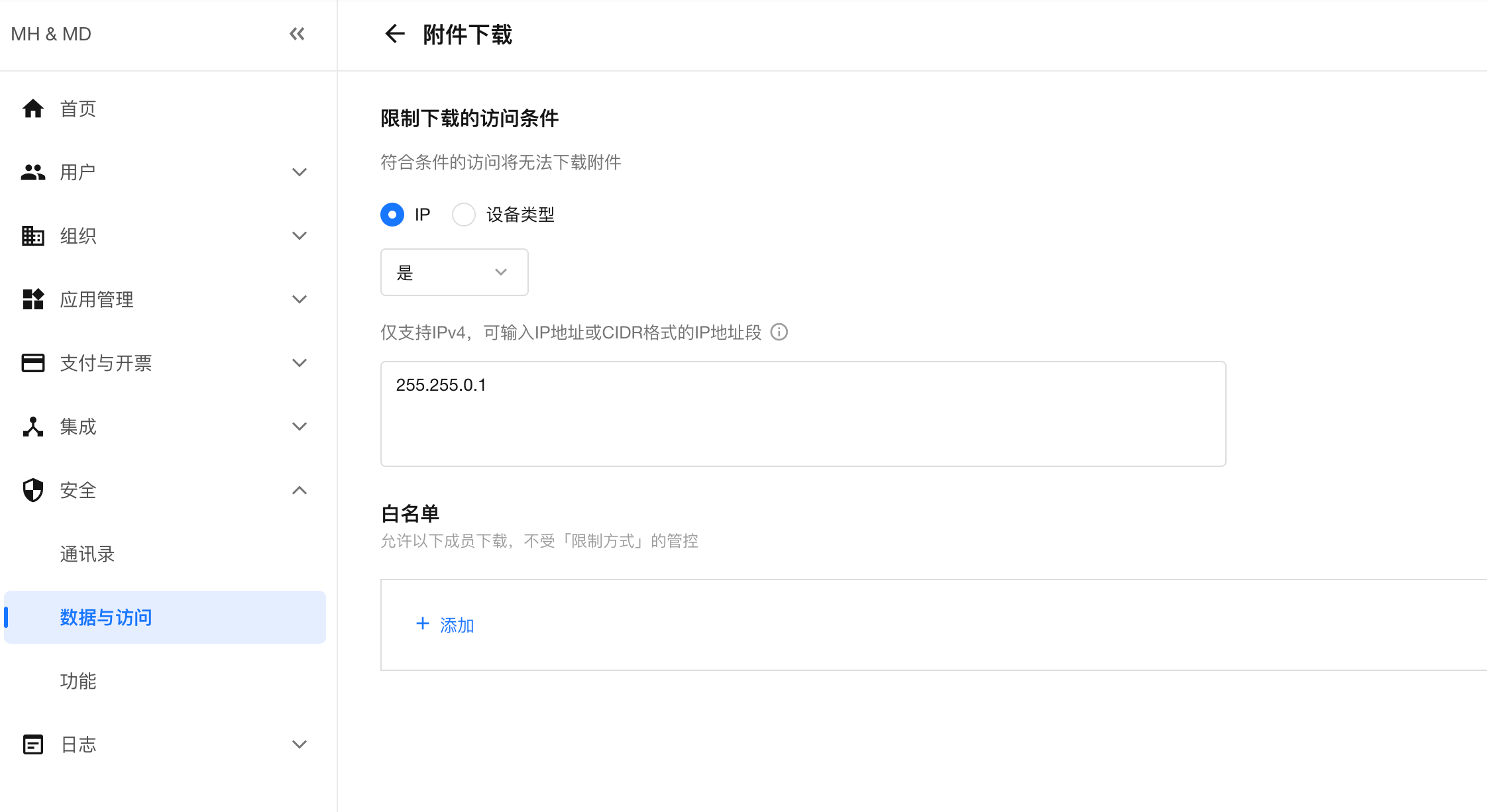This screenshot has height=812, width=1487.
Task: Click the apps icon for 应用管理
Action: [x=33, y=299]
